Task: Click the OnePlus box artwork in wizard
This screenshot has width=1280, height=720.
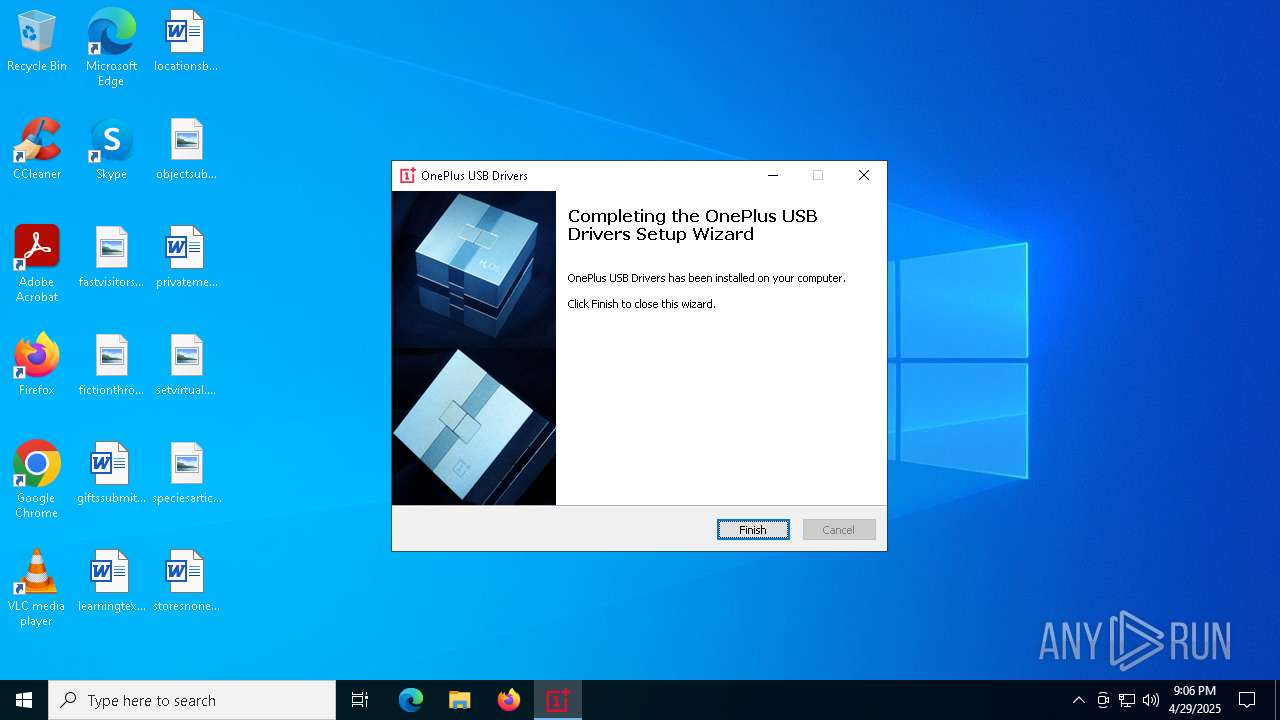Action: 474,348
